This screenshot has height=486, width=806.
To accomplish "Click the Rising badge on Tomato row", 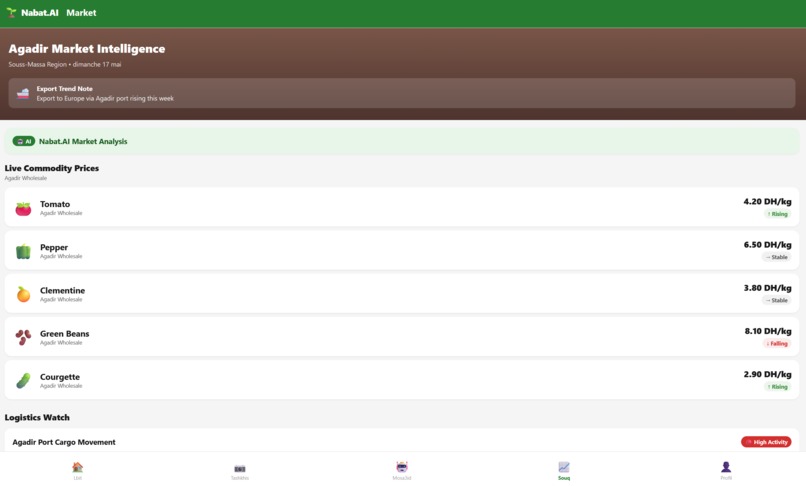I will click(x=777, y=214).
